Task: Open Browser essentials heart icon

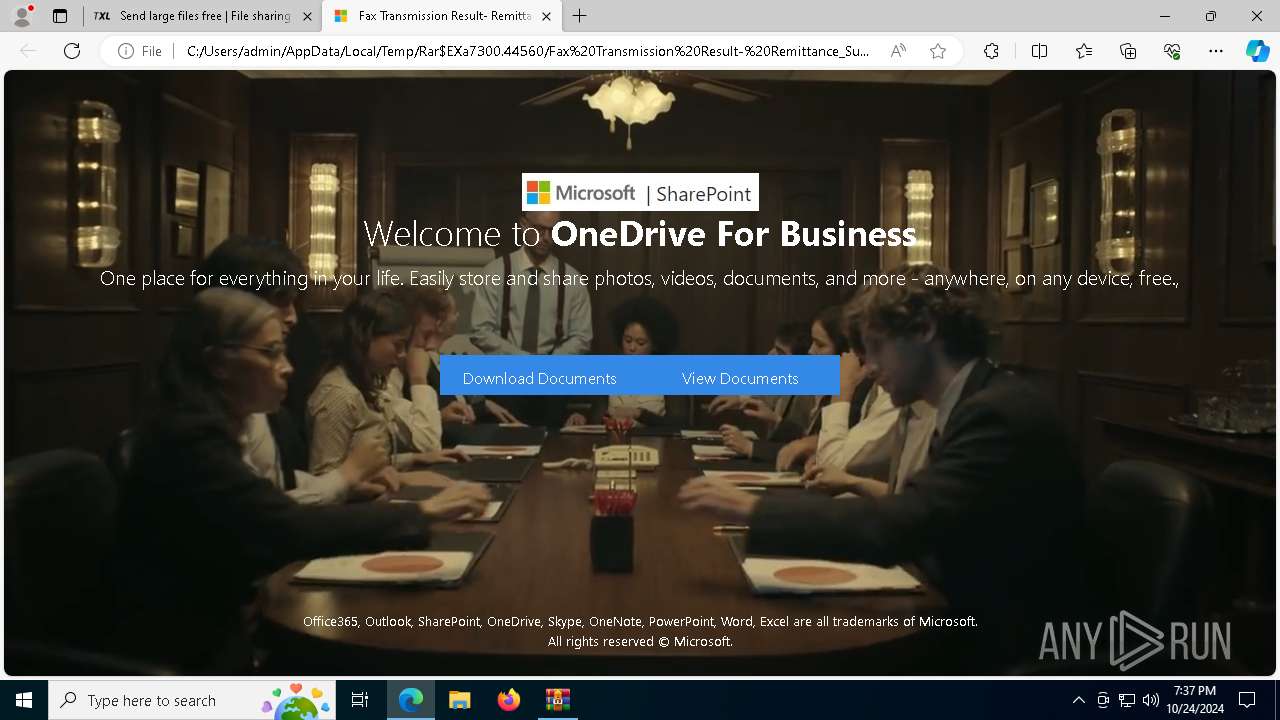Action: (x=1172, y=51)
